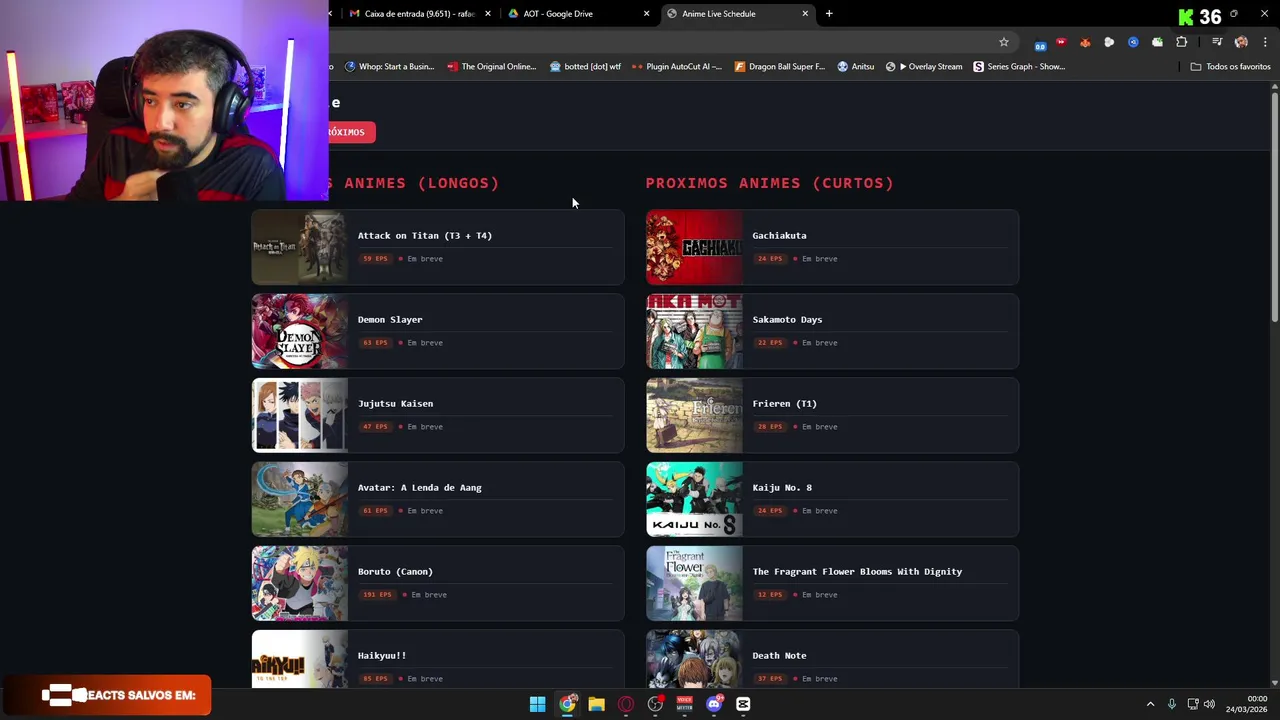Show hidden system tray icons

point(1150,704)
